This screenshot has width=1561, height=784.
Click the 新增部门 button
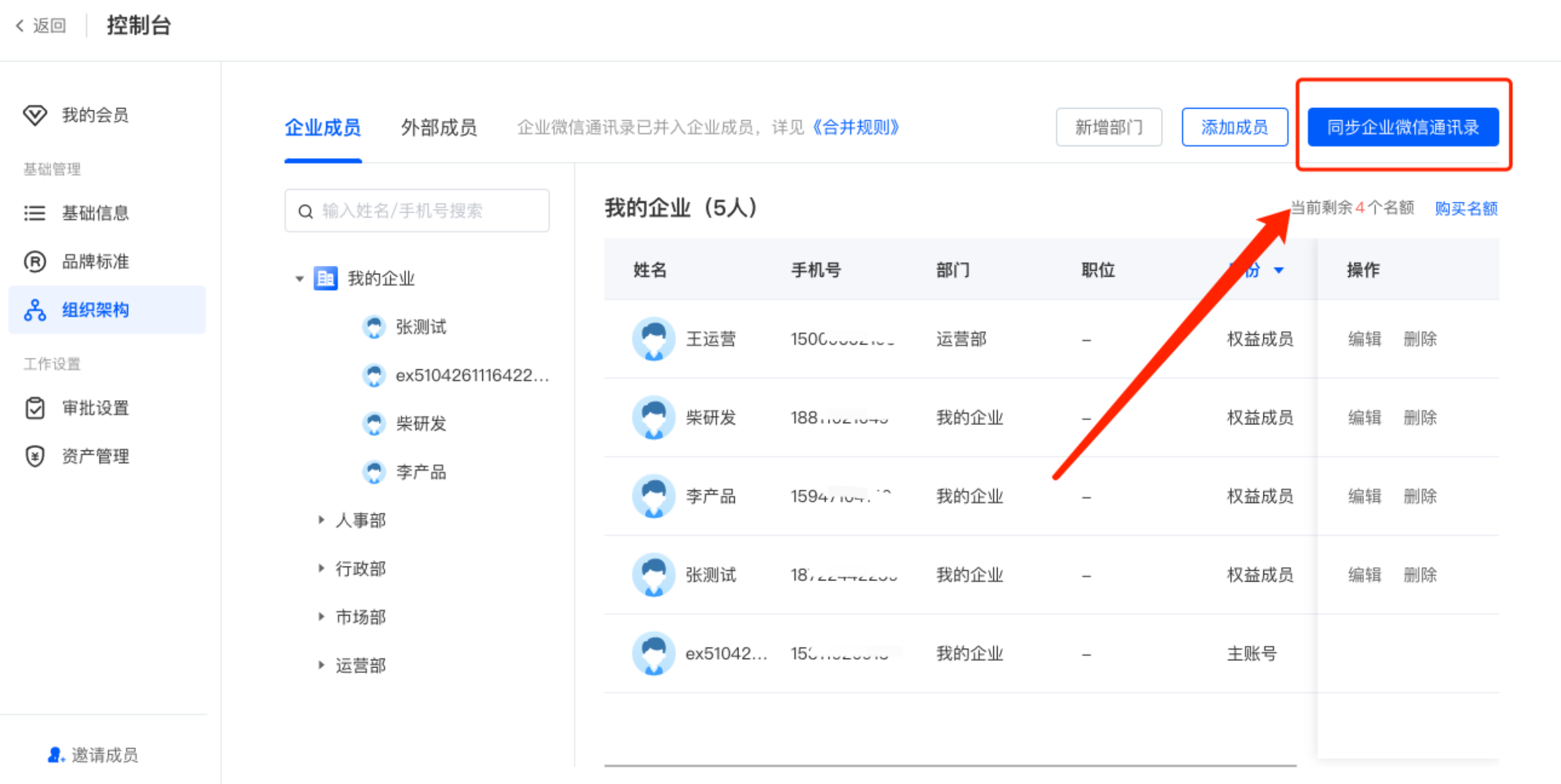(x=1109, y=127)
